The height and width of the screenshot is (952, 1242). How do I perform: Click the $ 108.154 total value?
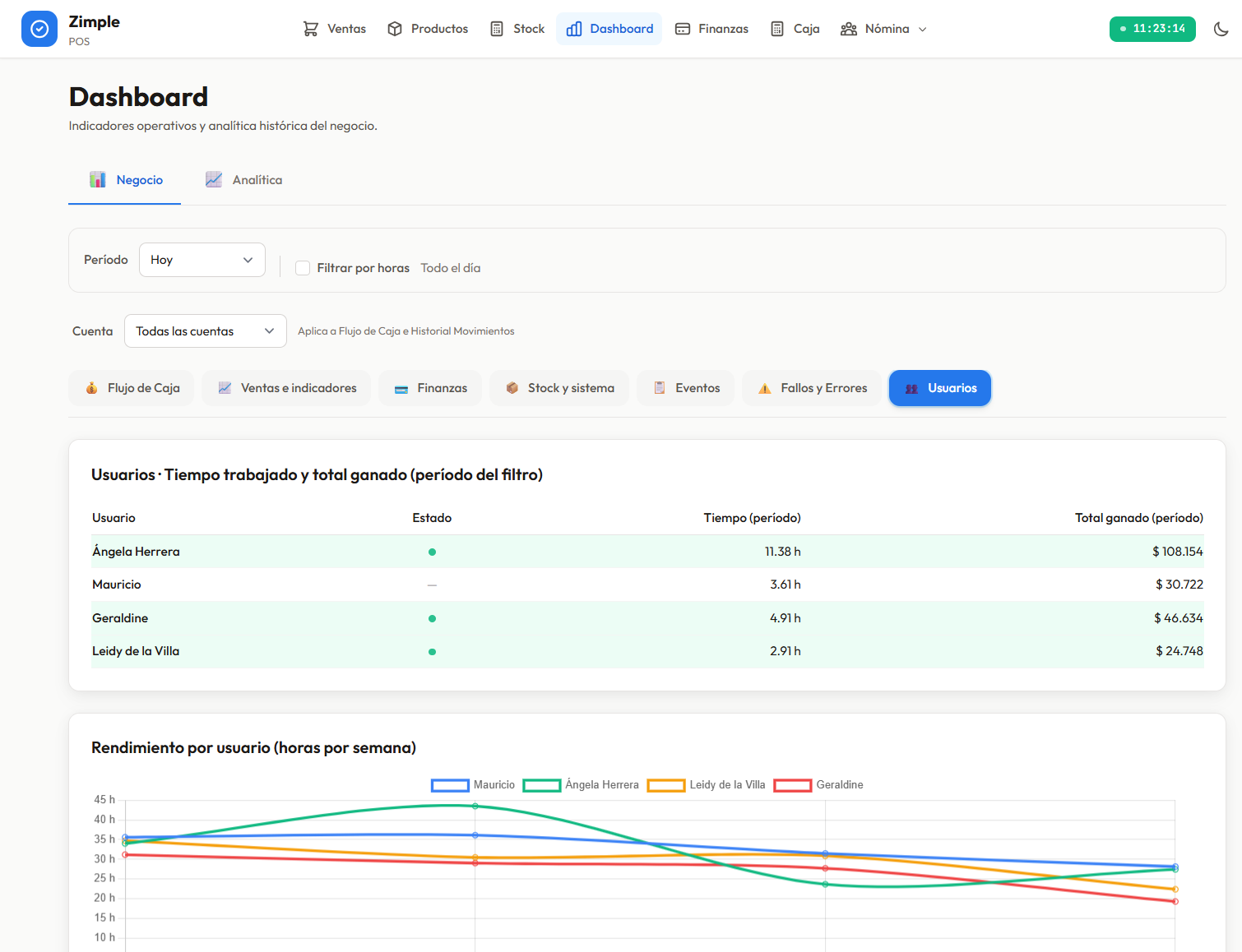coord(1178,552)
